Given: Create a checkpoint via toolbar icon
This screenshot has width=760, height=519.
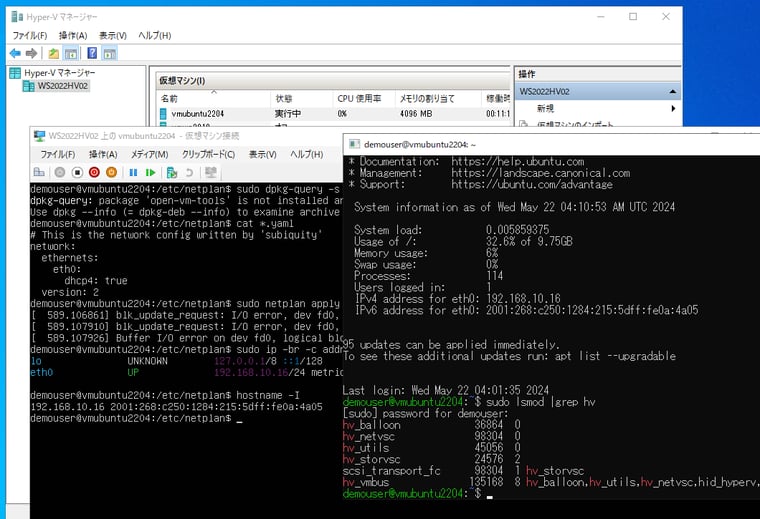Looking at the screenshot, I should pos(172,172).
